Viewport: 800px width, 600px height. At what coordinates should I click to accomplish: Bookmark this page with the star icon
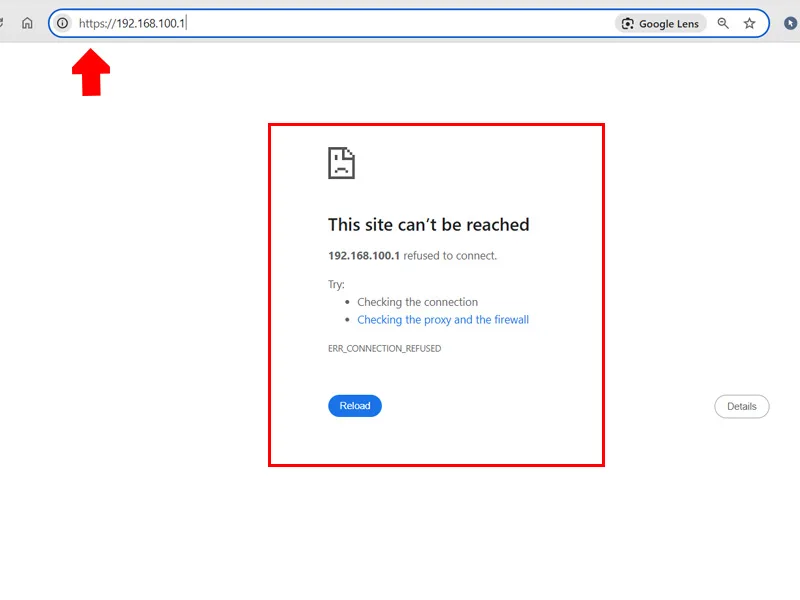[x=749, y=23]
